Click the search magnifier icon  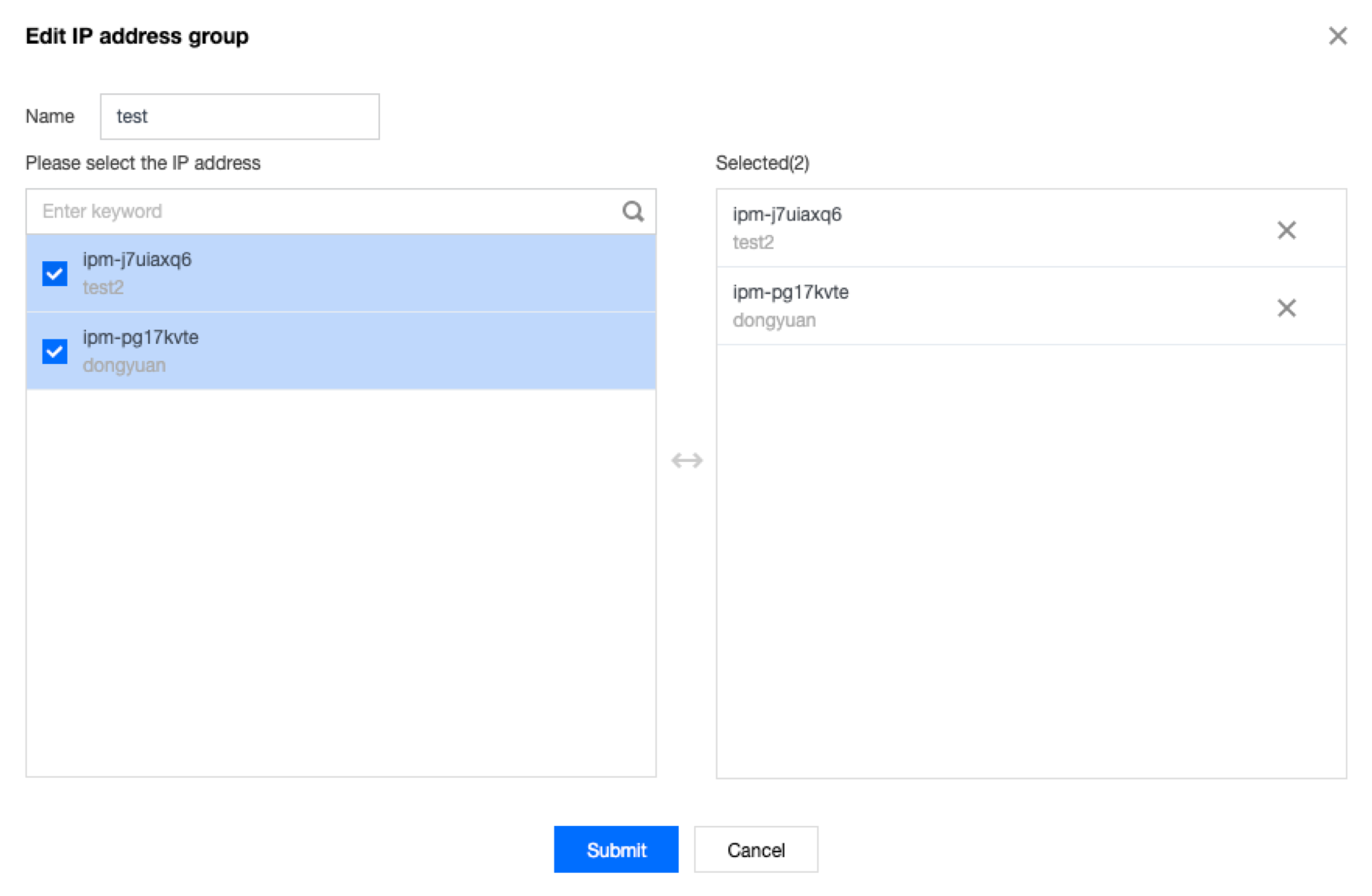tap(633, 211)
